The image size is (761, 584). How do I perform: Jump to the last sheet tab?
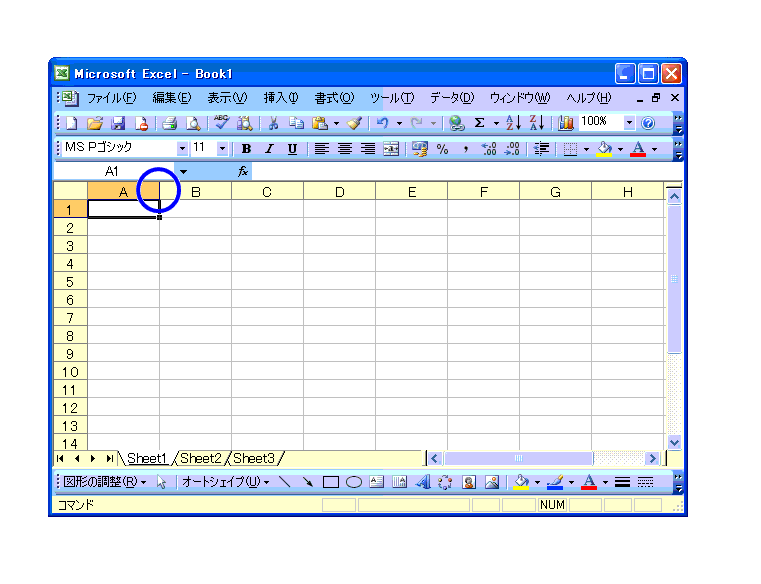110,458
